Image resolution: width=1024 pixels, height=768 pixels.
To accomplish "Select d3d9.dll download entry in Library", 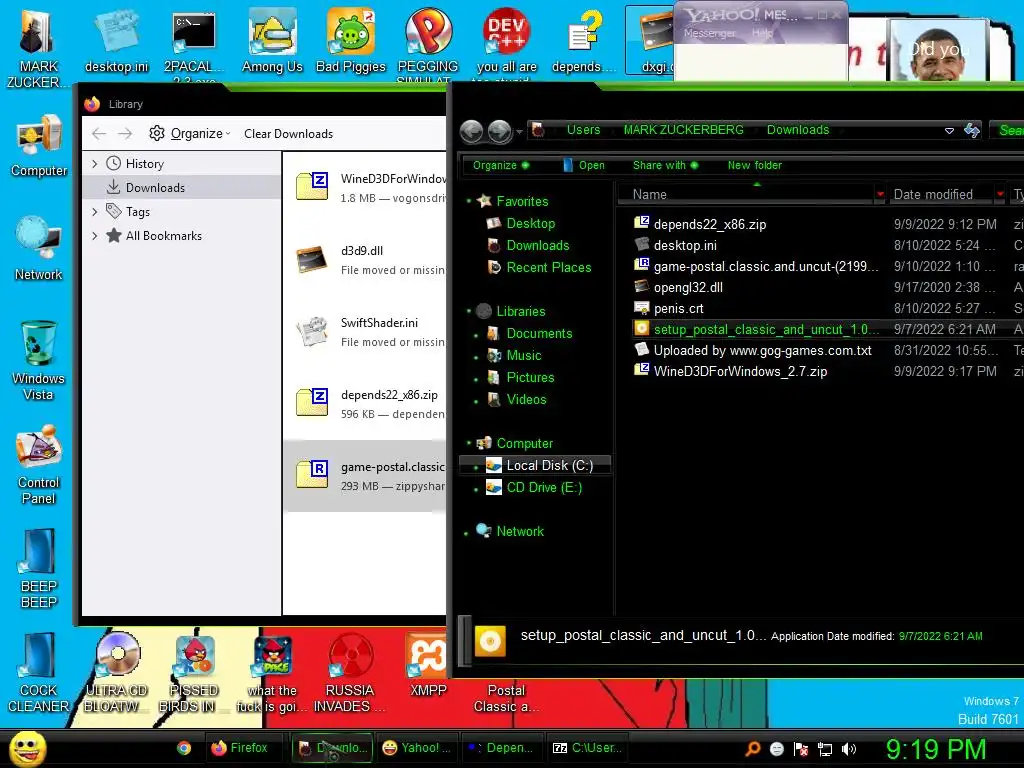I will click(366, 260).
